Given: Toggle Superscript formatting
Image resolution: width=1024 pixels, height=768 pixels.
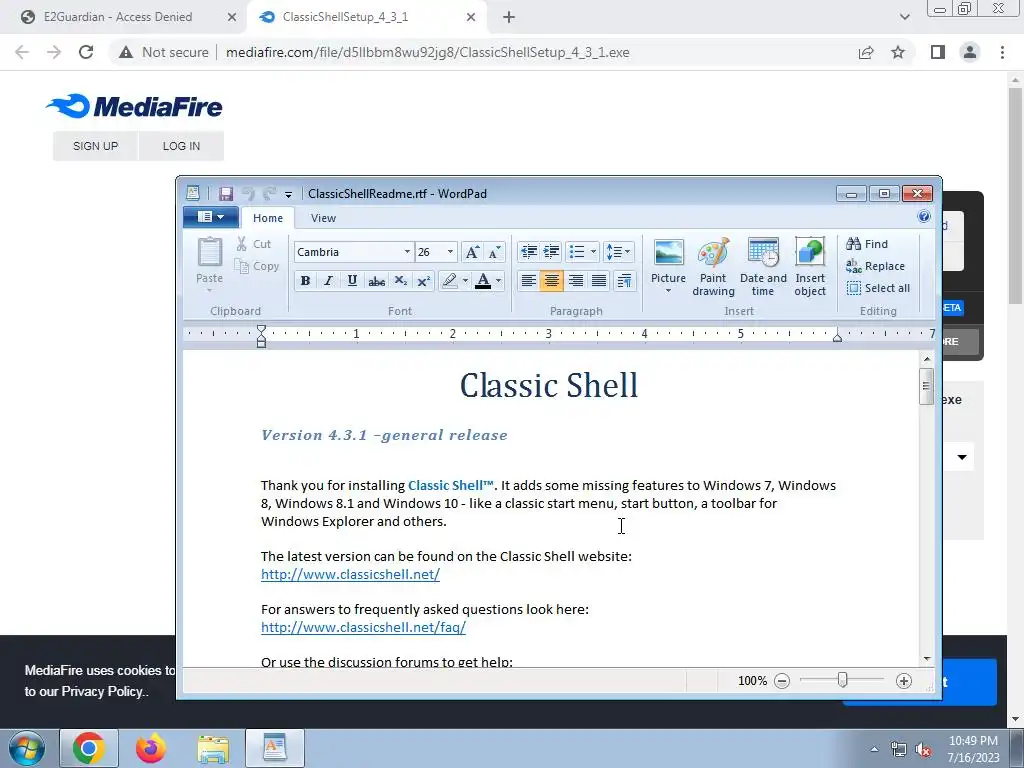Looking at the screenshot, I should (423, 281).
